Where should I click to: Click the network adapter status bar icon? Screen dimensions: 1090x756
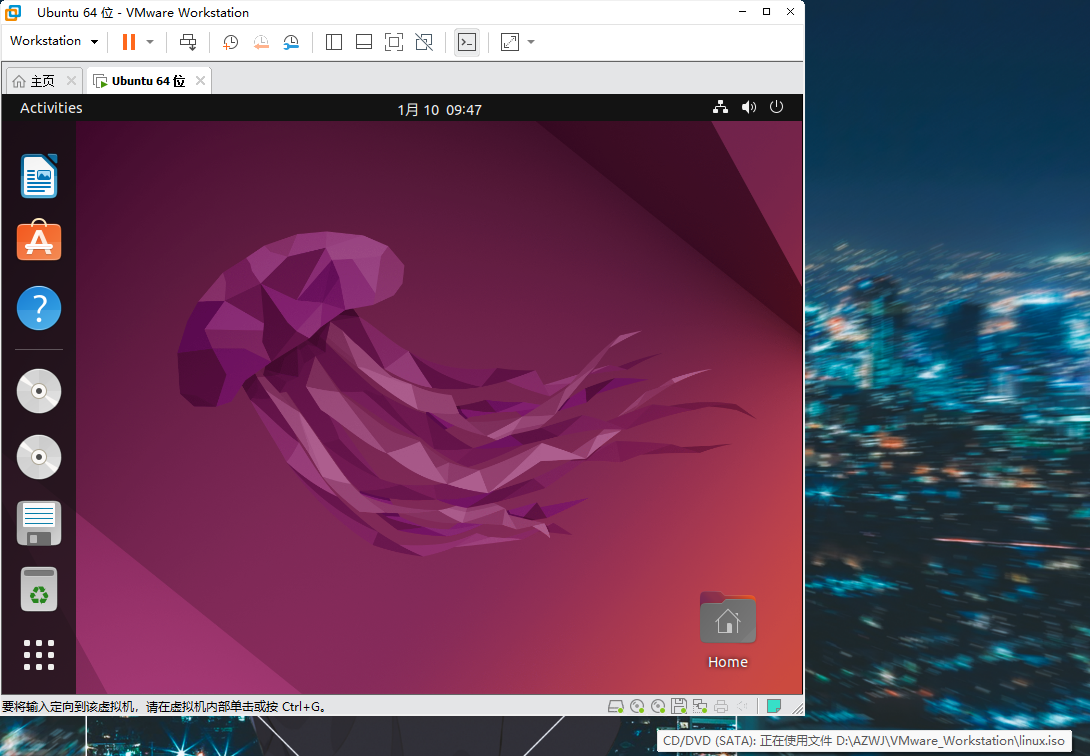[x=700, y=706]
